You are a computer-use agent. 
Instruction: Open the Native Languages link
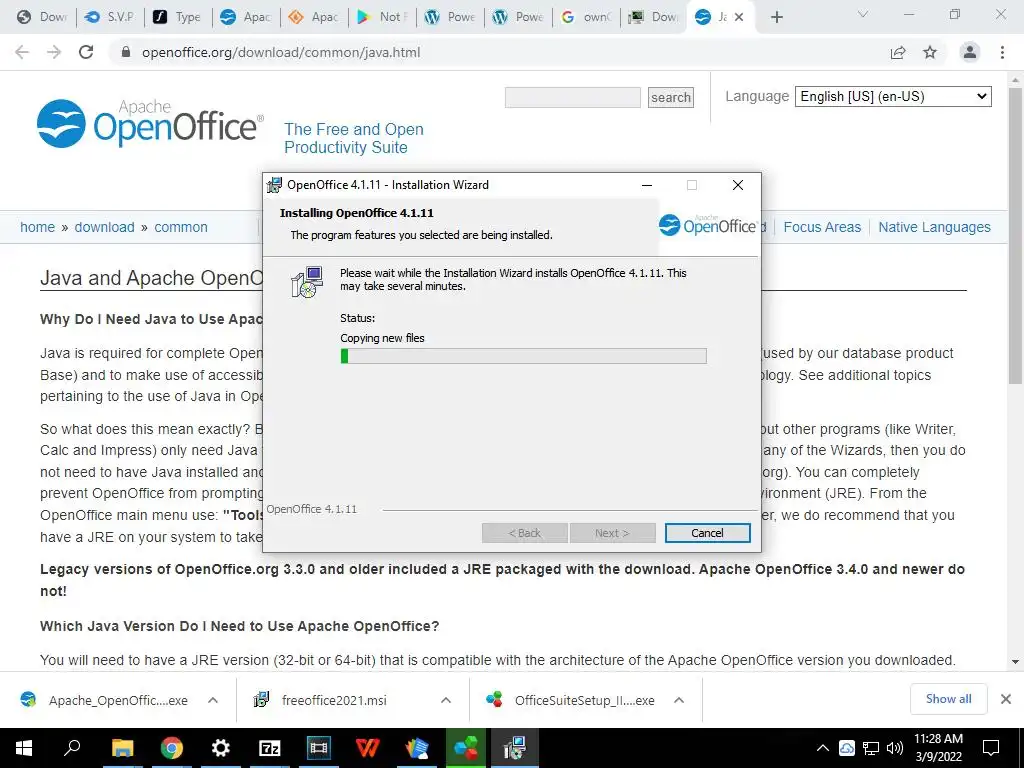pos(934,227)
